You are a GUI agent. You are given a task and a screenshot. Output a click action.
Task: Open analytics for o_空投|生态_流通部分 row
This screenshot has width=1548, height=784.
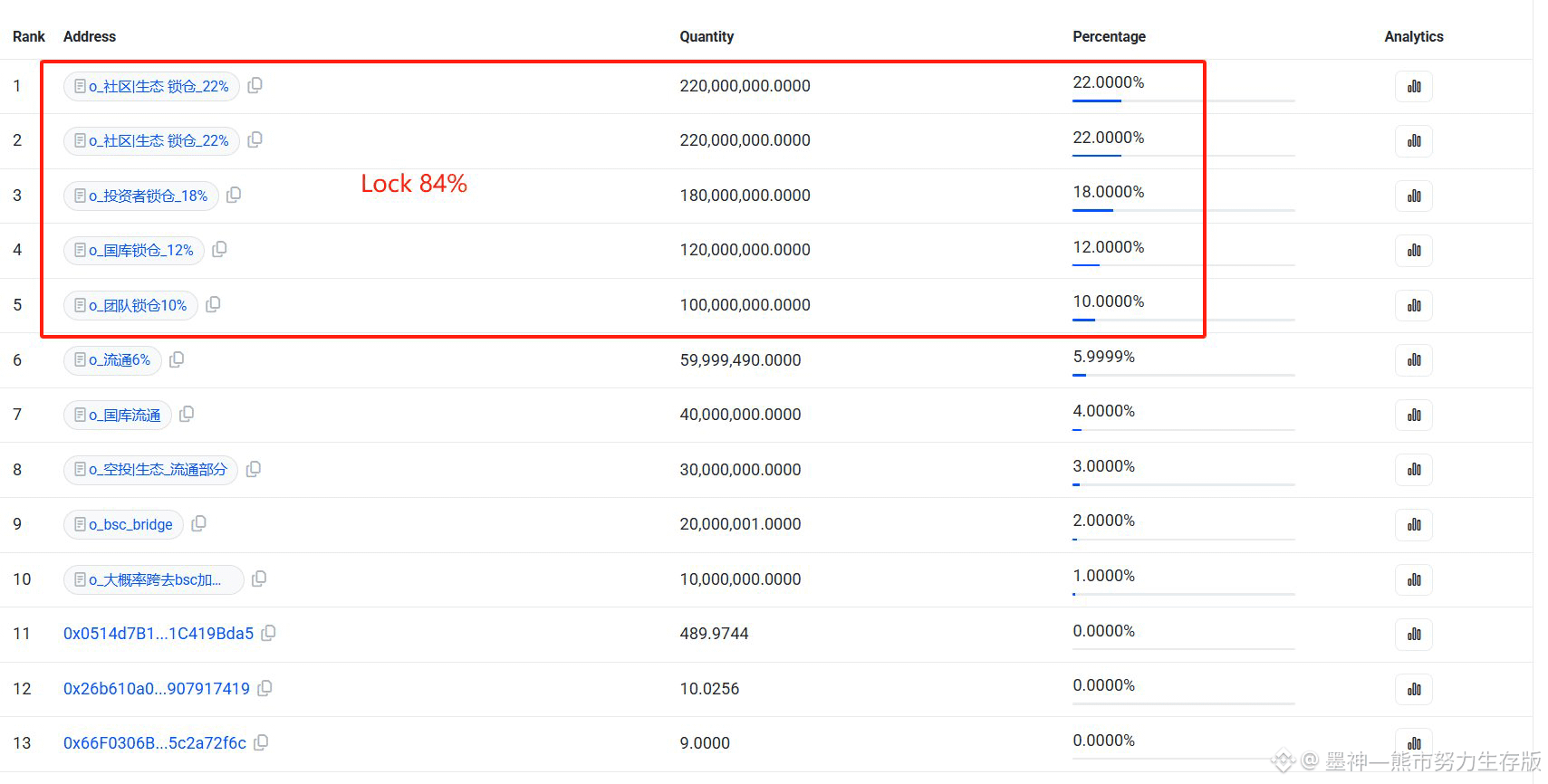click(x=1414, y=469)
